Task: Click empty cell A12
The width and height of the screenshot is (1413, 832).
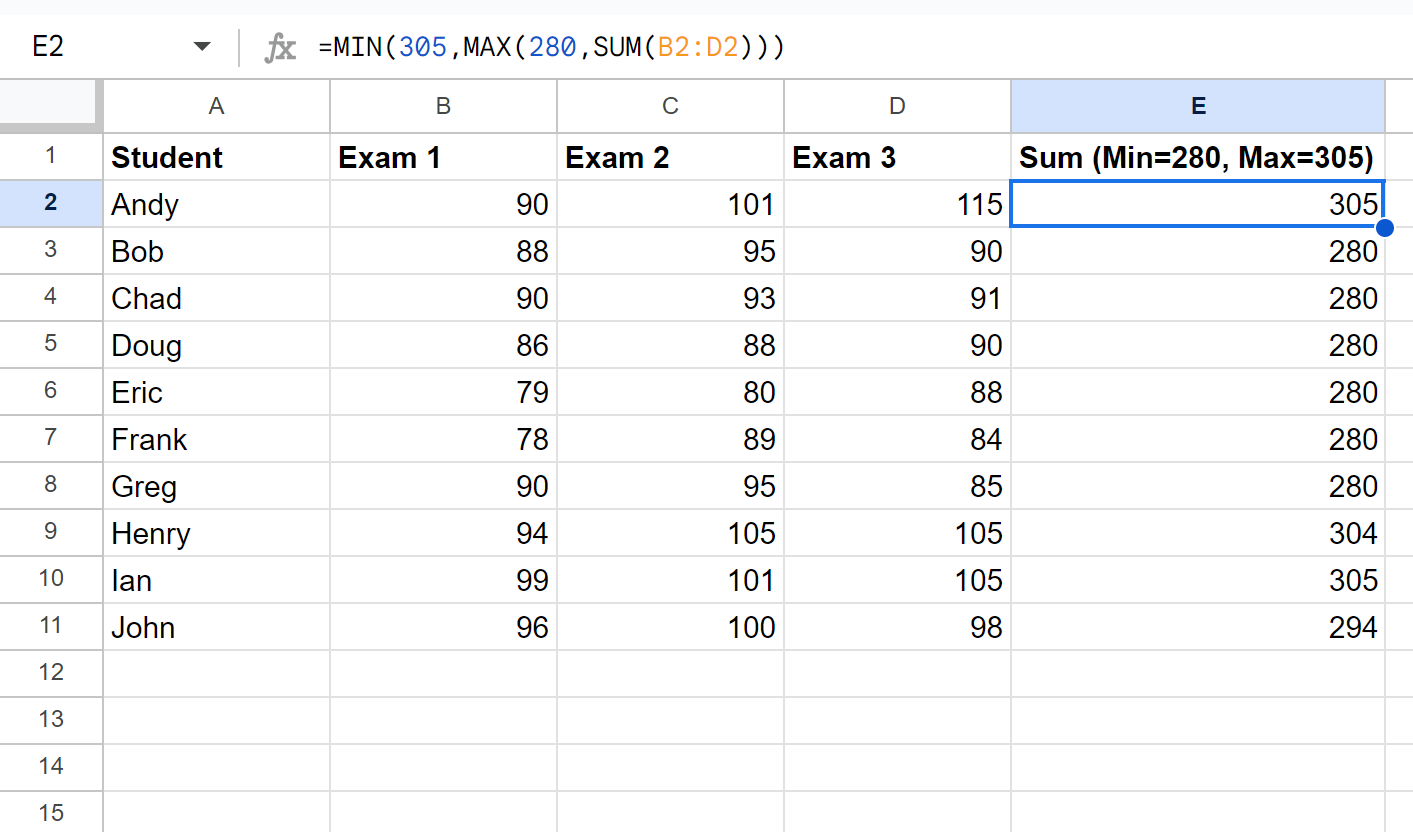Action: [x=216, y=674]
